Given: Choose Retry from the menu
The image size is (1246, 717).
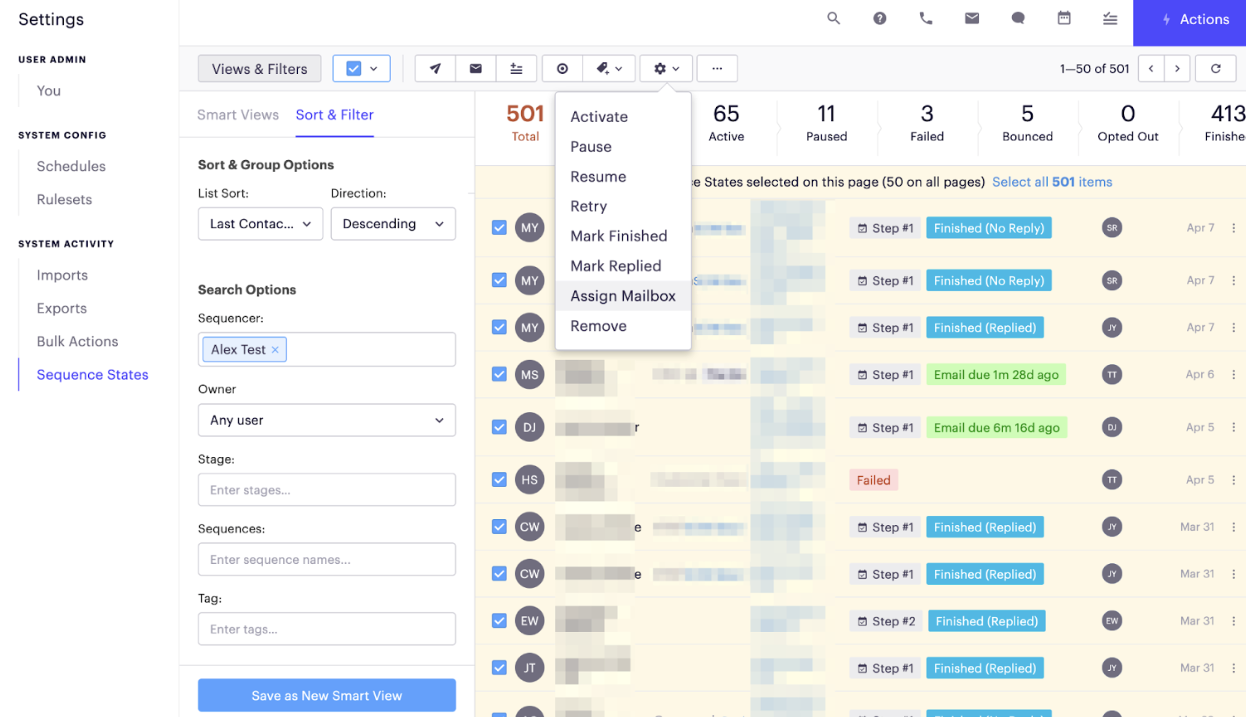Looking at the screenshot, I should click(x=623, y=207).
